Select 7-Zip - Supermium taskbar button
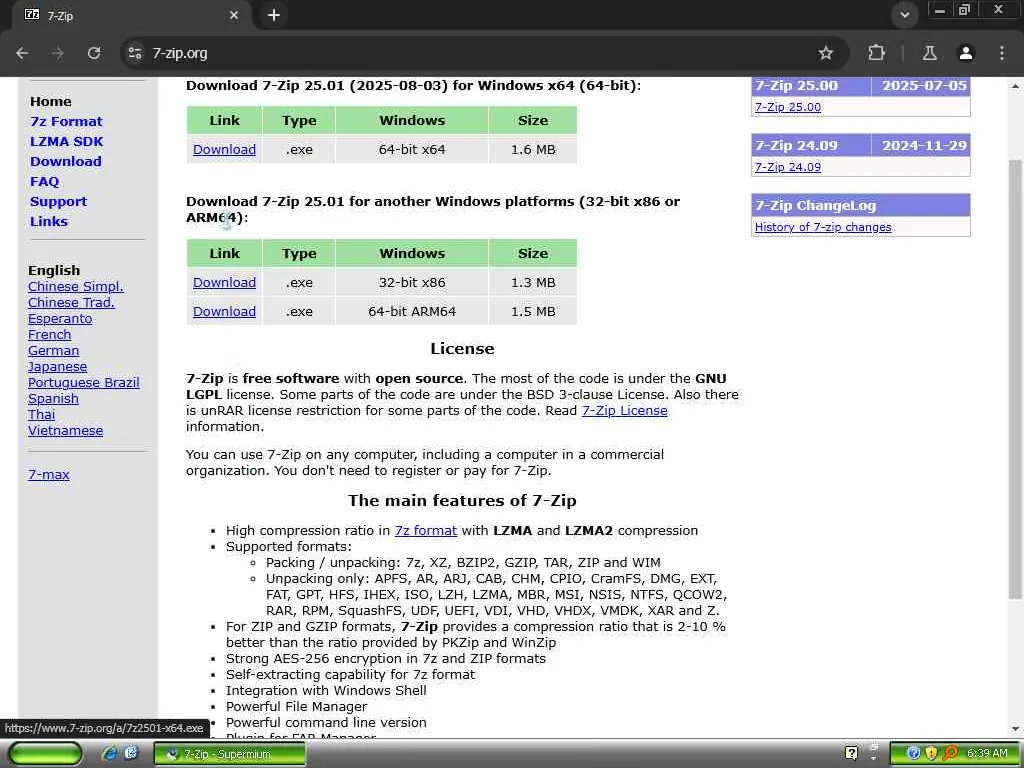This screenshot has width=1024, height=768. (229, 754)
